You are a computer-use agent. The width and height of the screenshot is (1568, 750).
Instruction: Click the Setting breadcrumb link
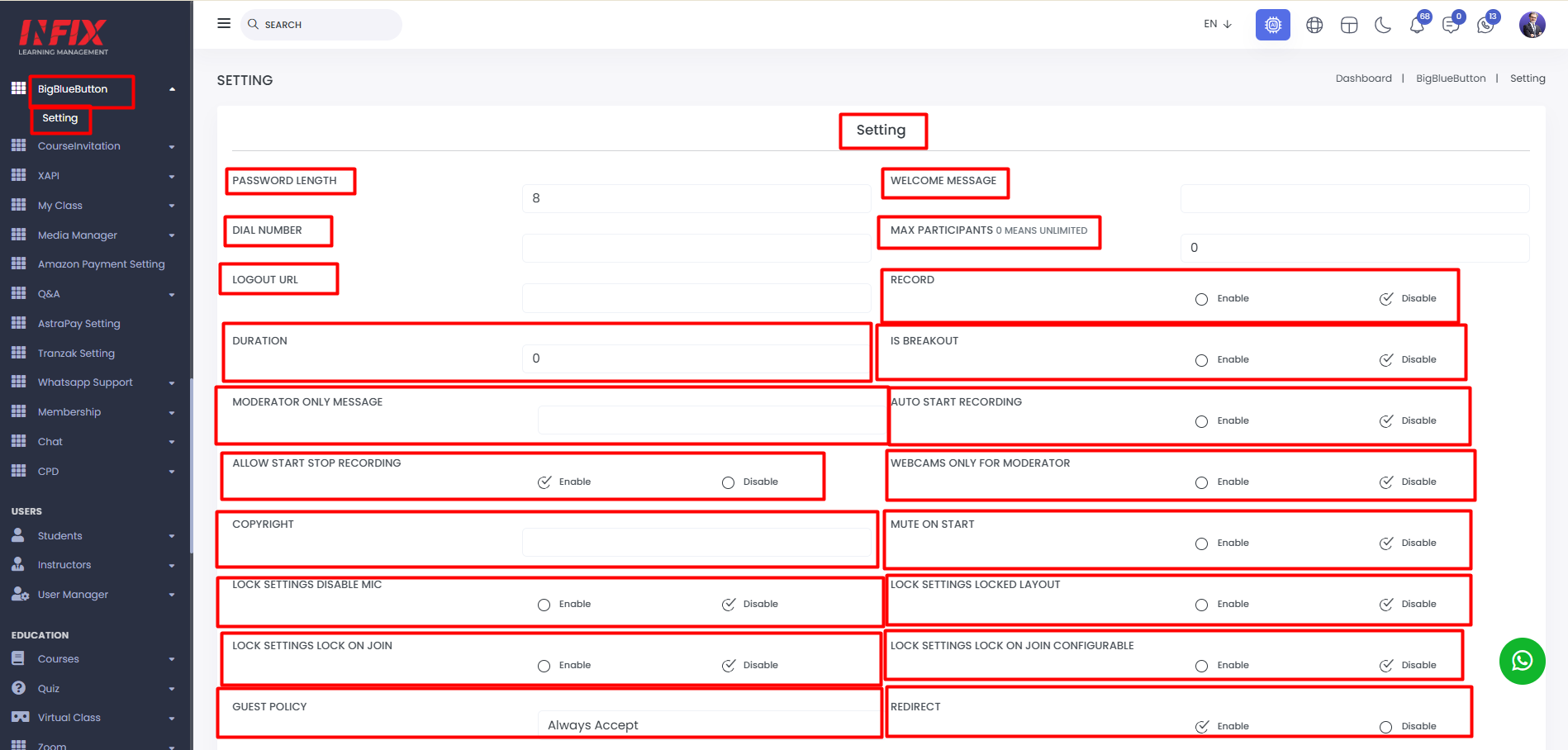(1528, 78)
